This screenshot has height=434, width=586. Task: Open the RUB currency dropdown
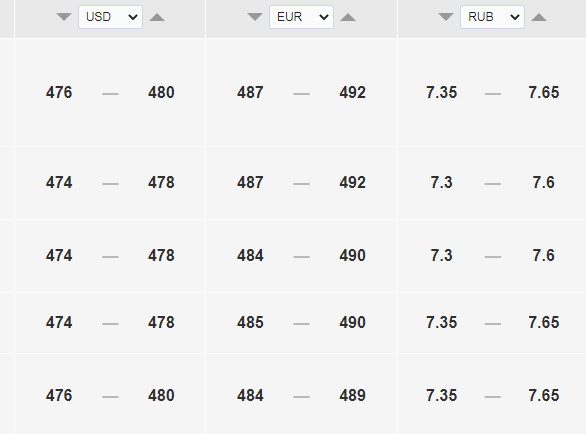(x=492, y=17)
